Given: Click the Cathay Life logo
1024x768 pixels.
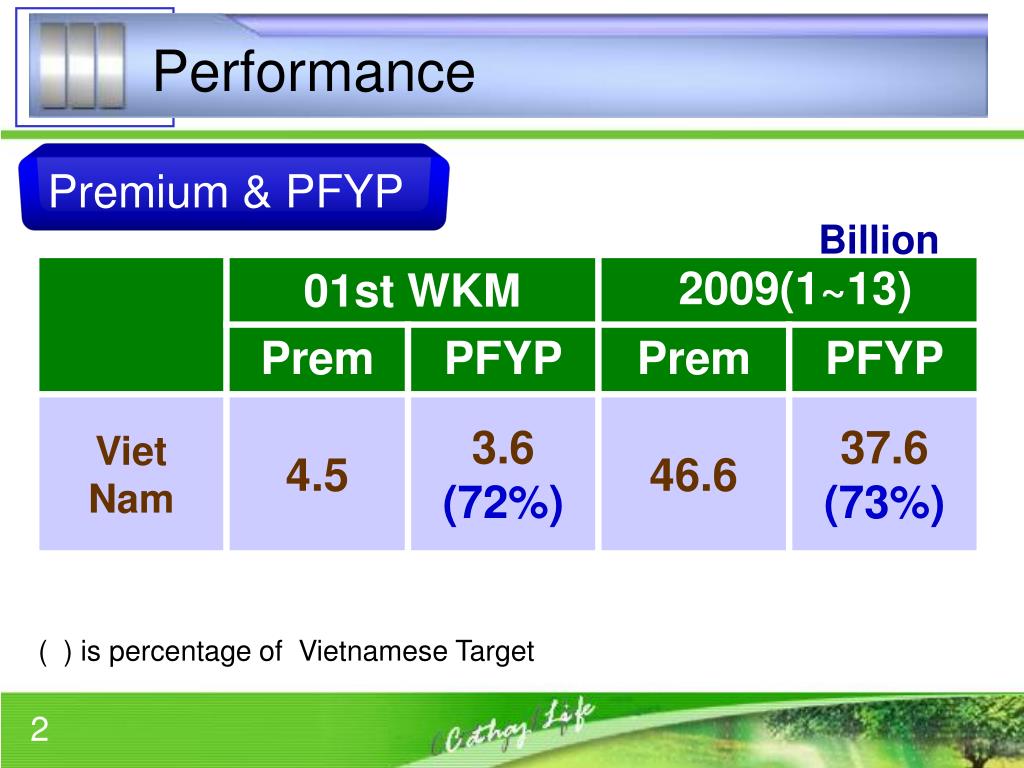Looking at the screenshot, I should tap(513, 727).
